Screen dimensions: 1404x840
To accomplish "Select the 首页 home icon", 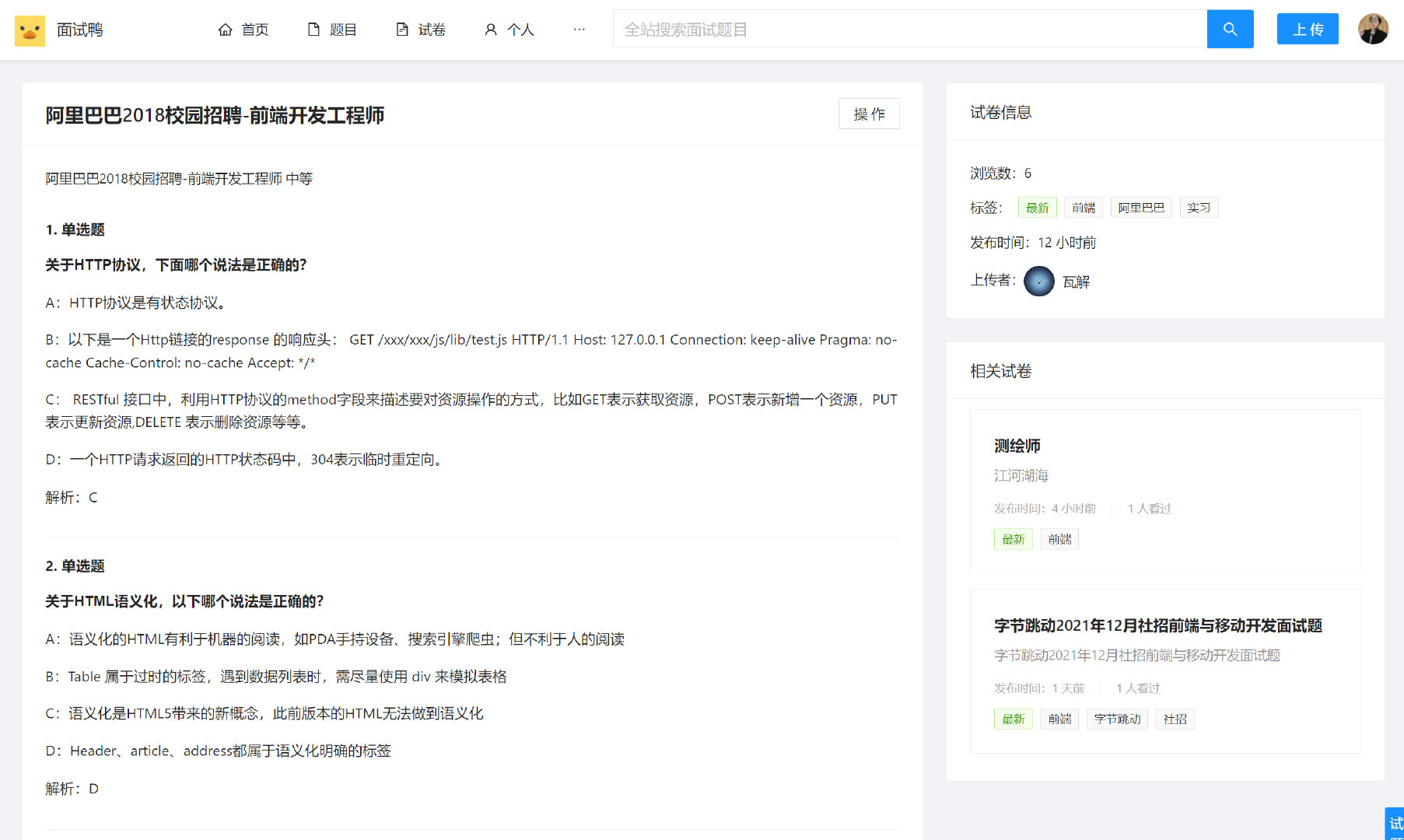I will [225, 29].
